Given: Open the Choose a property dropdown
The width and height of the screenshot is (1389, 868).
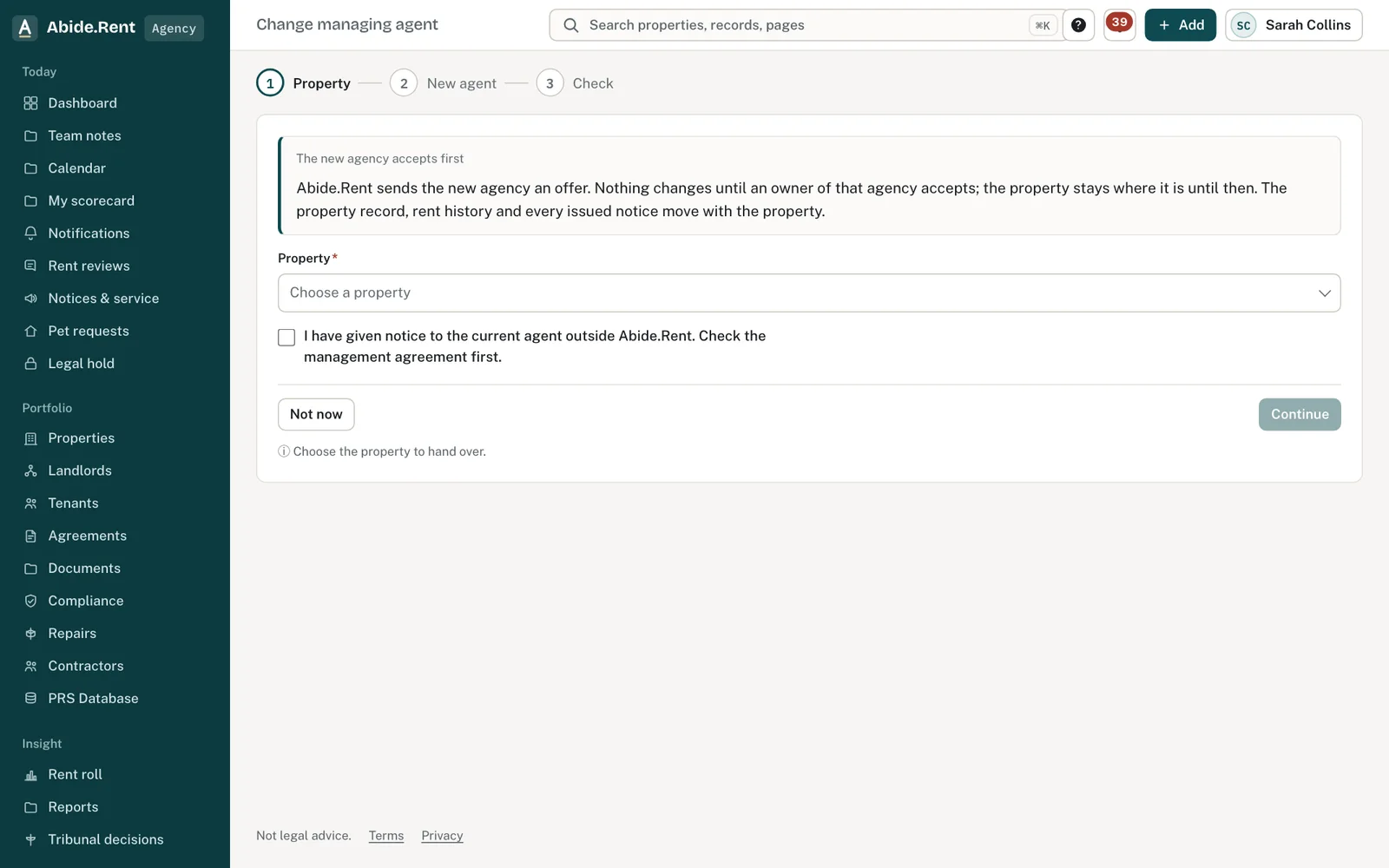Looking at the screenshot, I should click(809, 293).
